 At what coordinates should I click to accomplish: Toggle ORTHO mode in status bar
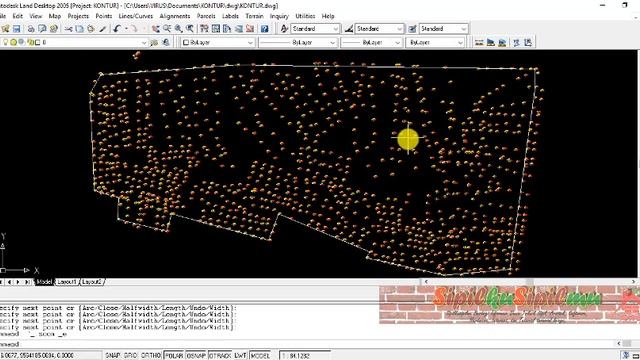click(x=151, y=356)
